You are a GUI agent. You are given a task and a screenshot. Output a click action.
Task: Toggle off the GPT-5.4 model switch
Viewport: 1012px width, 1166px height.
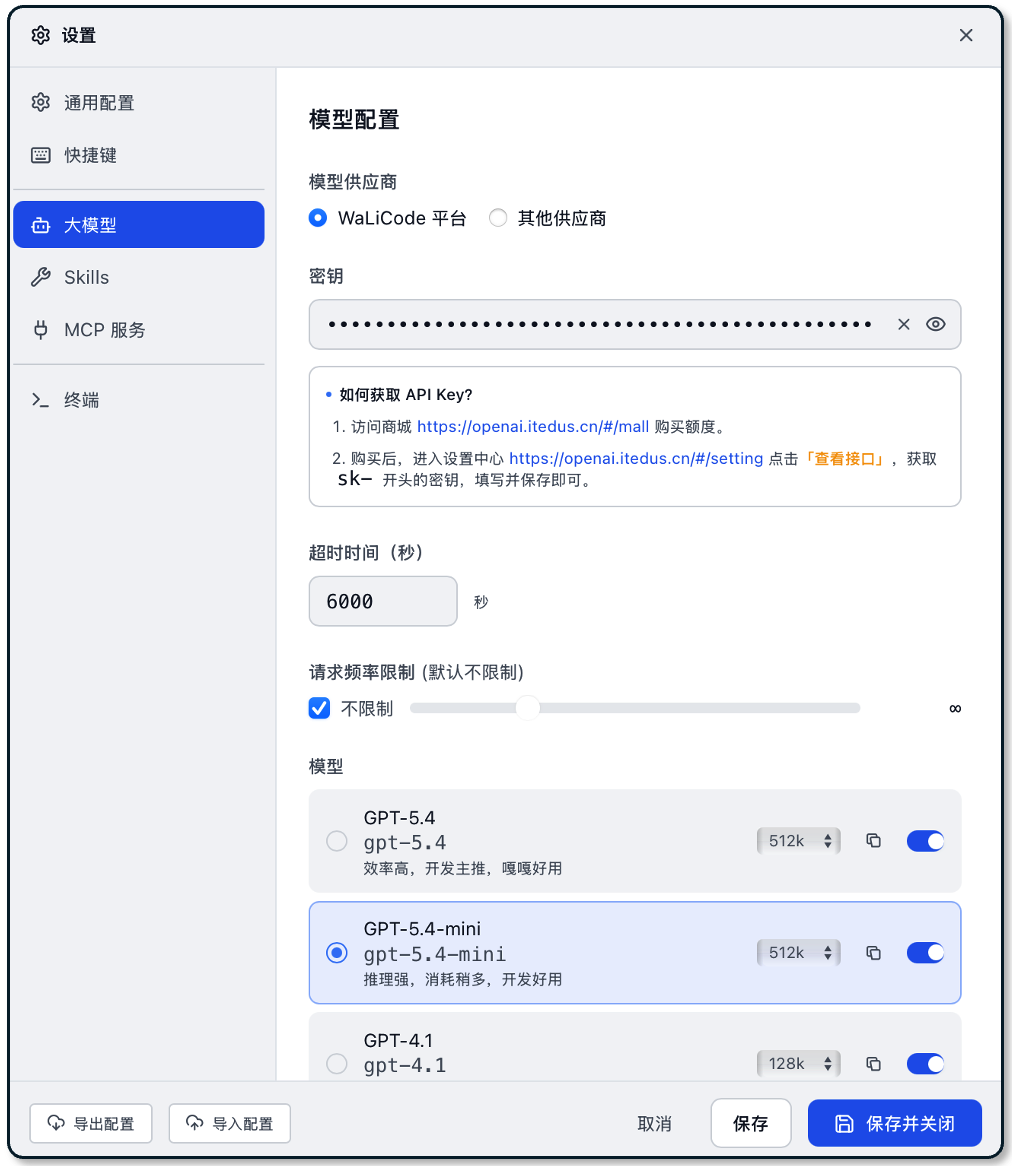click(925, 841)
